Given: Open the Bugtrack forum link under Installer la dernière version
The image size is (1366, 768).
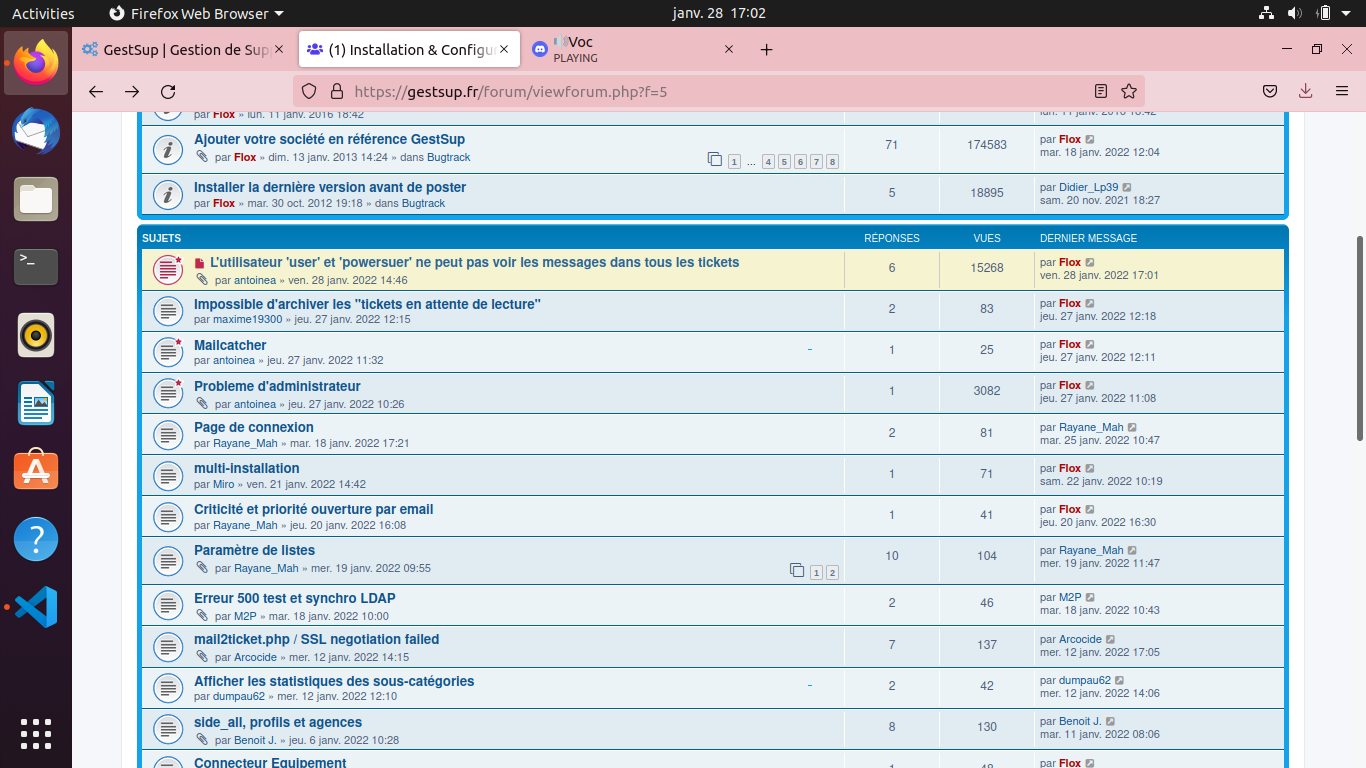Looking at the screenshot, I should 423,203.
